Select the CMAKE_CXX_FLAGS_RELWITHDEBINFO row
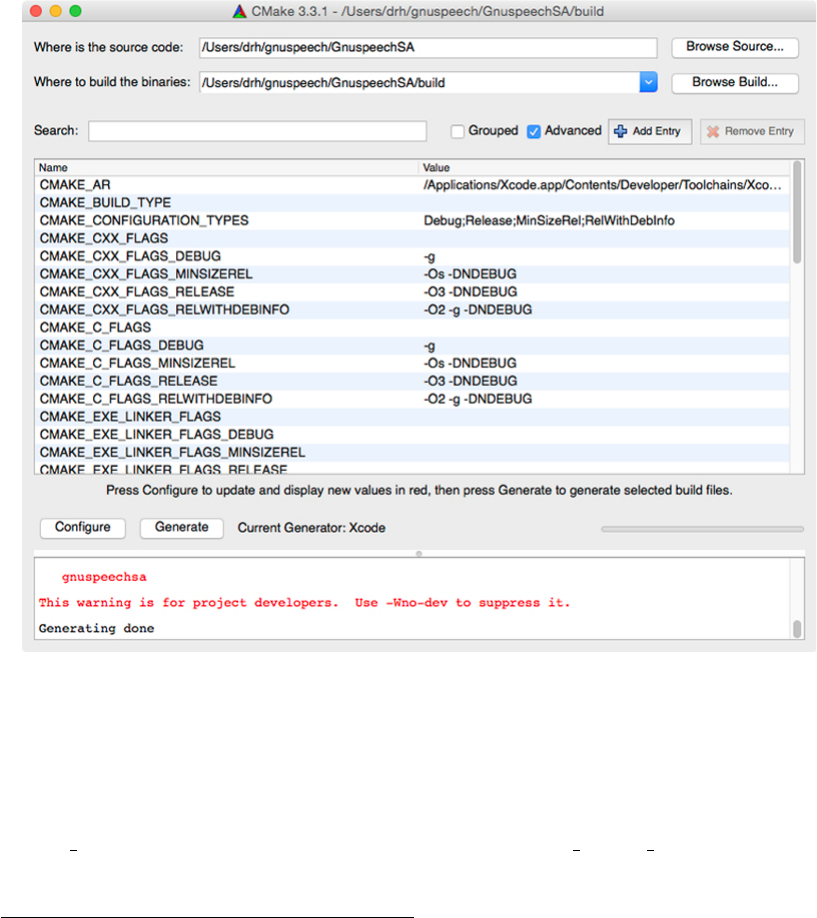Viewport: 817px width, 918px height. point(412,310)
